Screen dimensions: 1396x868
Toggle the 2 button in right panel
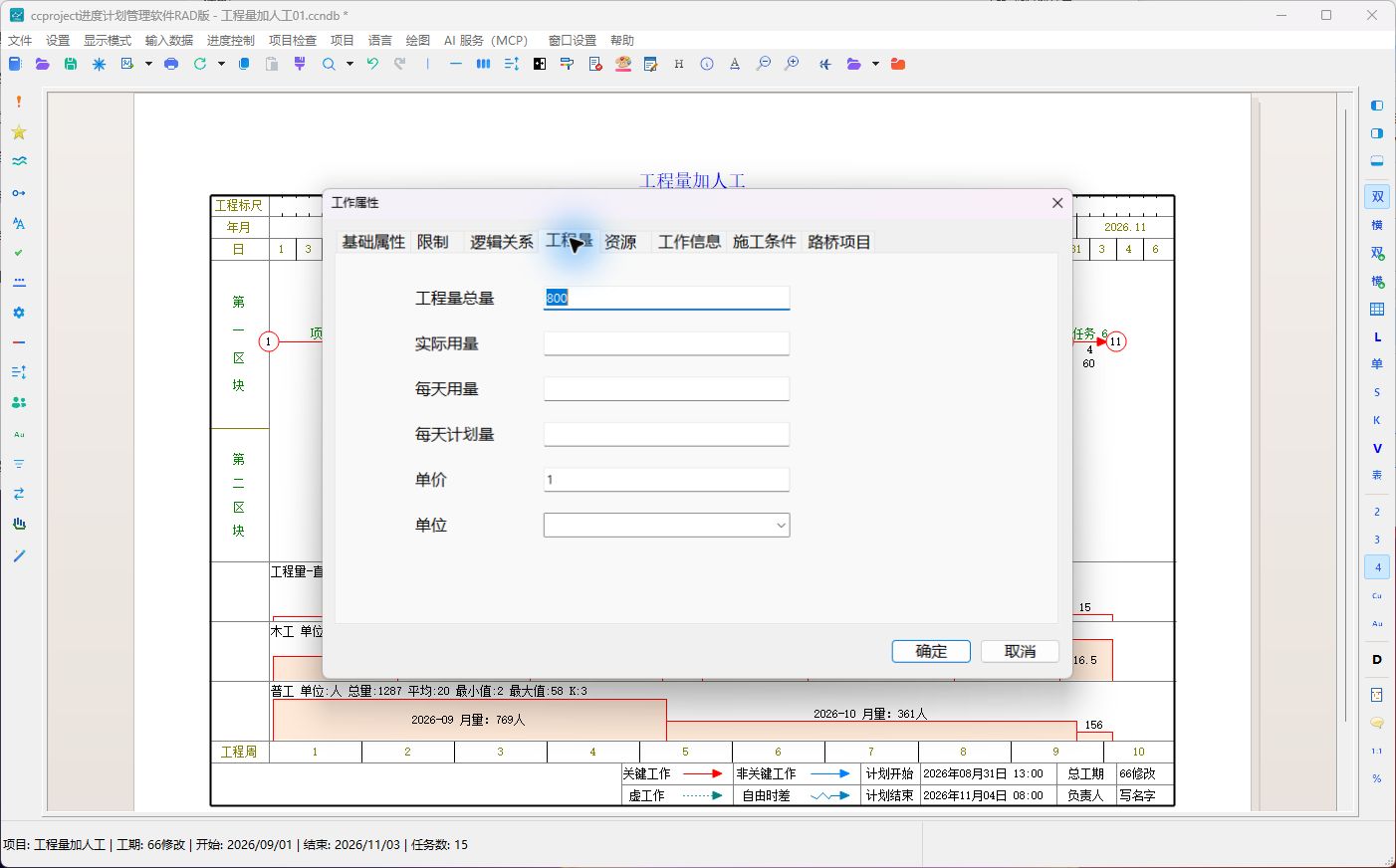tap(1377, 512)
